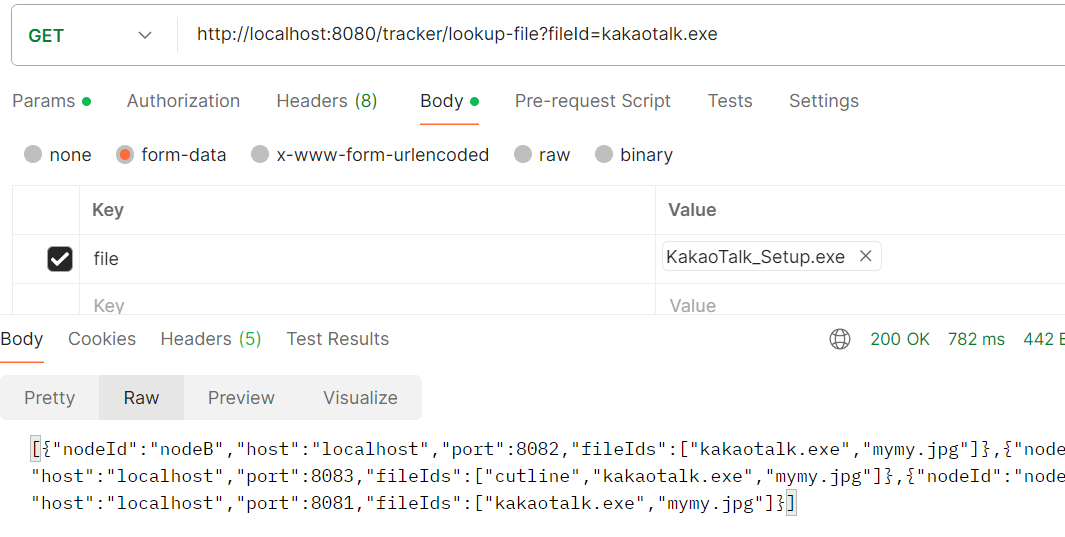Uncheck the file row checkbox
Viewport: 1065px width, 537px height.
click(60, 259)
